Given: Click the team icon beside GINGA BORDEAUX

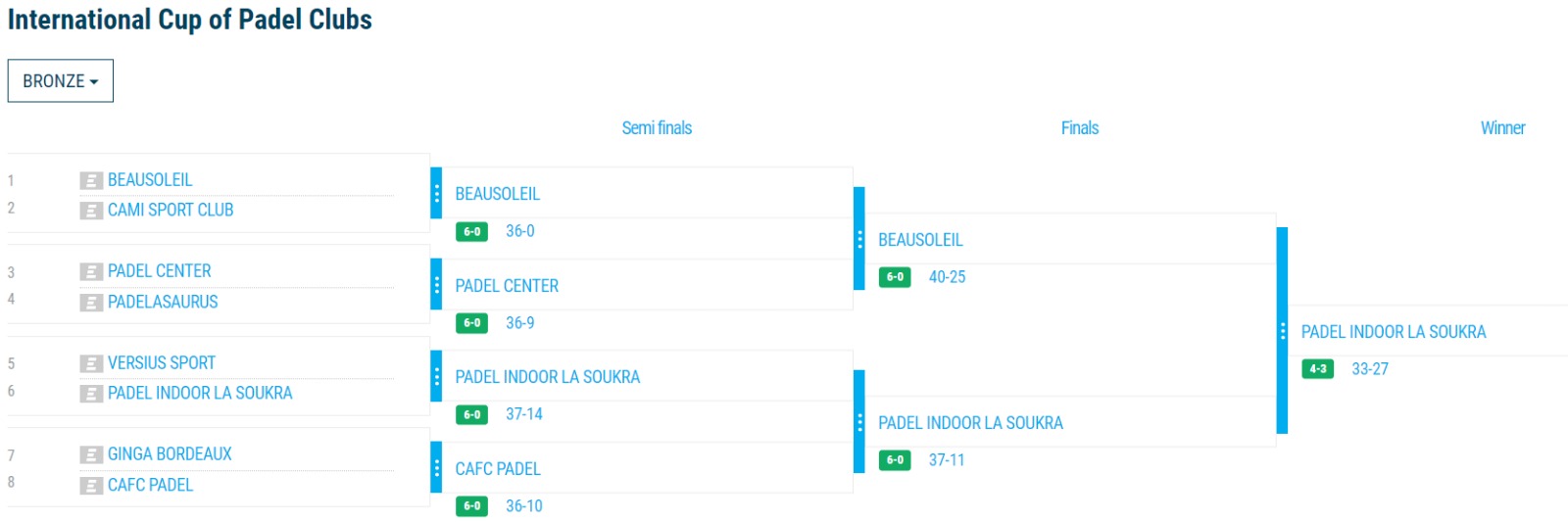Looking at the screenshot, I should 91,454.
